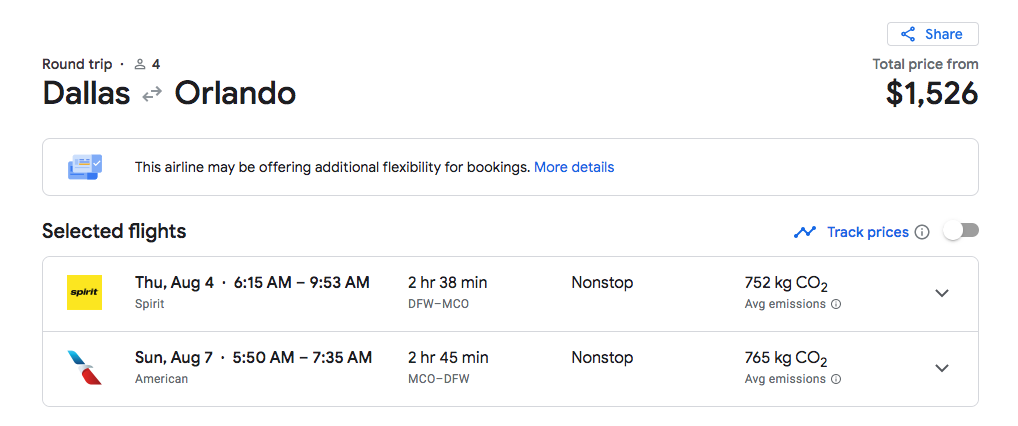Toggle the Track prices switch
The height and width of the screenshot is (426, 1018).
click(960, 231)
